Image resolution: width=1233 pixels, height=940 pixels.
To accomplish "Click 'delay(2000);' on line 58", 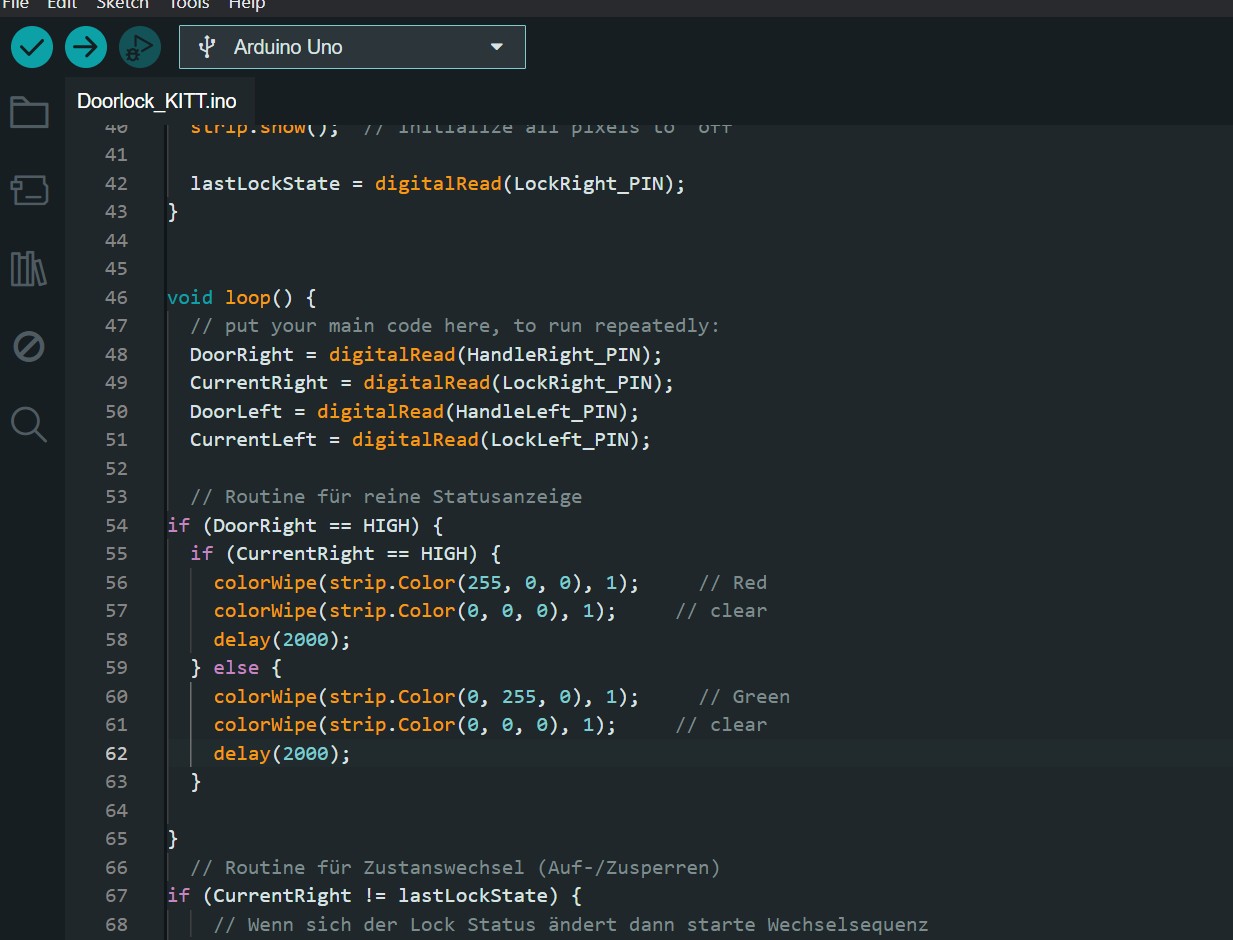I will 283,639.
